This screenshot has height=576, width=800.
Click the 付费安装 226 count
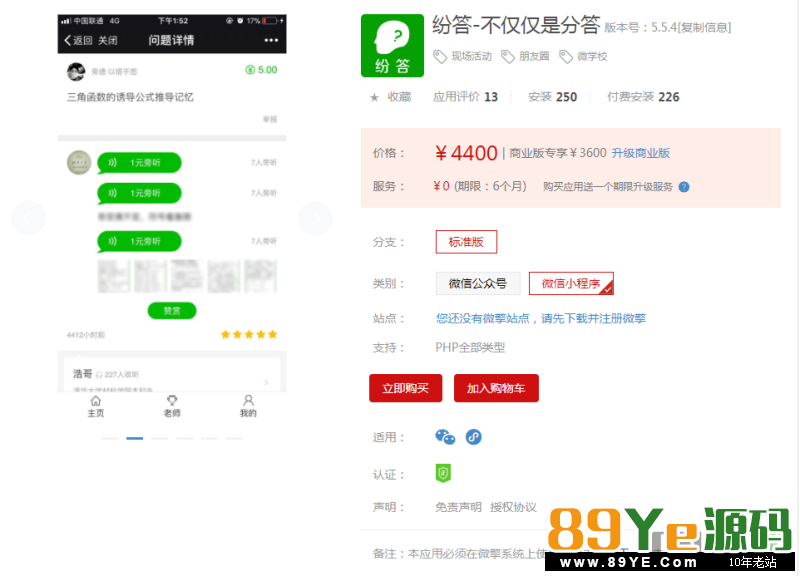(643, 97)
